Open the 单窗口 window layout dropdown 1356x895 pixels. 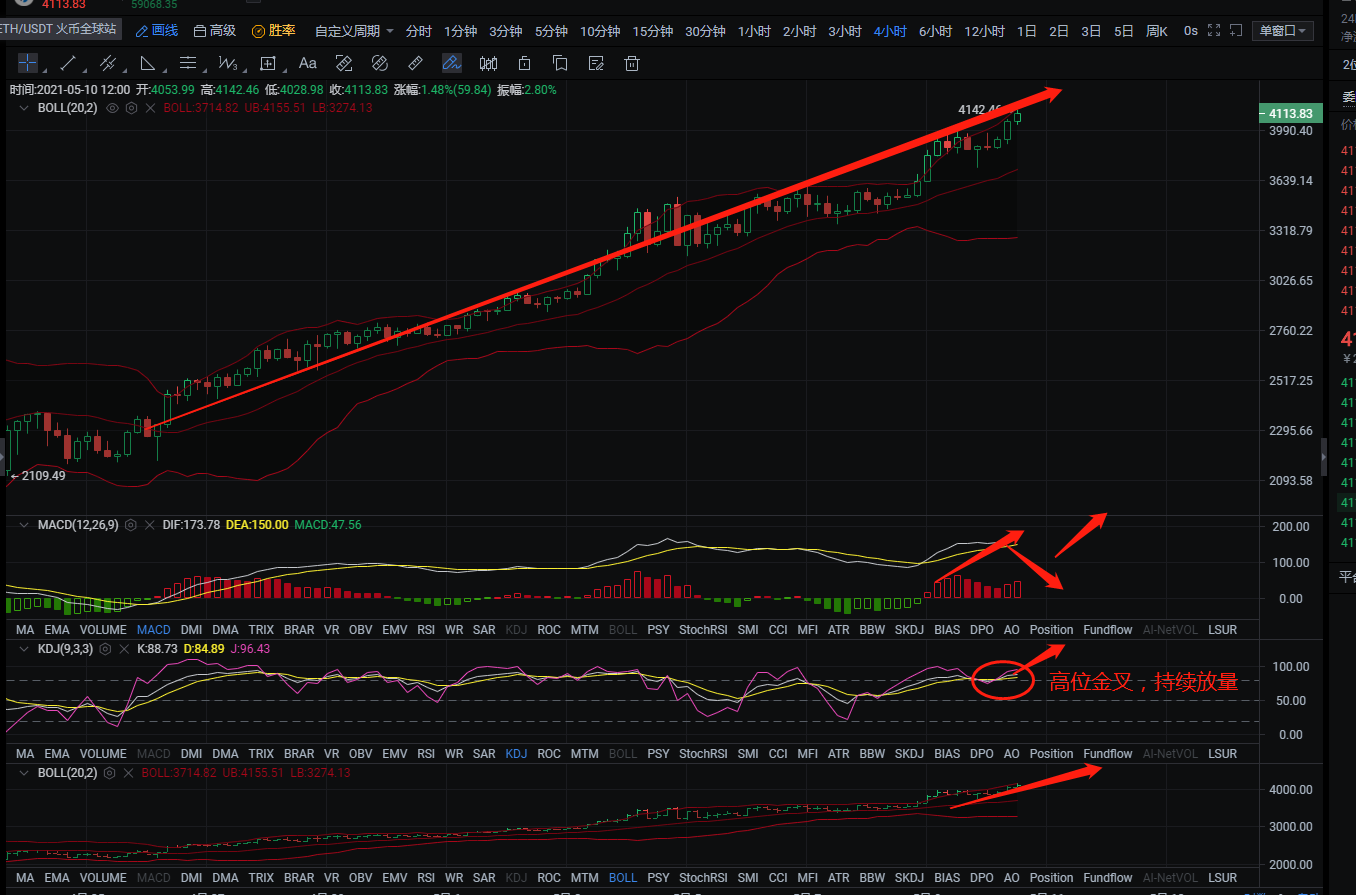(1283, 31)
